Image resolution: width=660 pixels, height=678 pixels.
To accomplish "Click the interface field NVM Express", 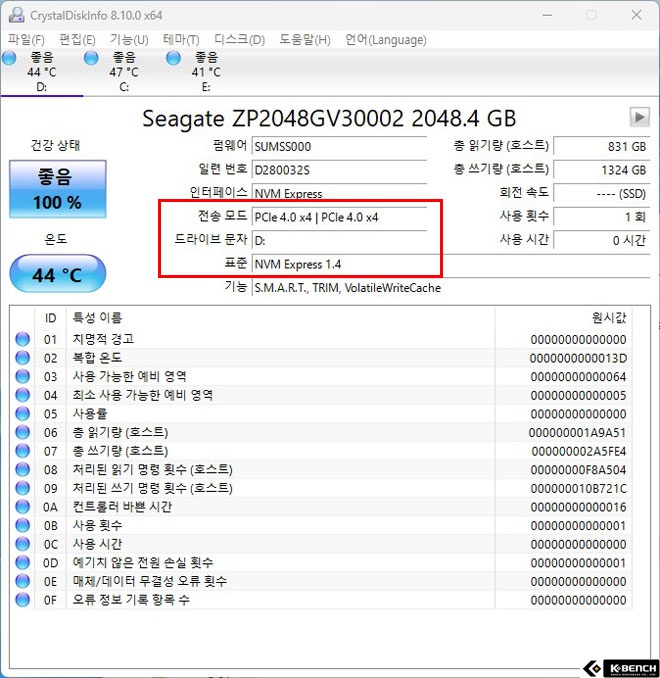I will pos(339,193).
